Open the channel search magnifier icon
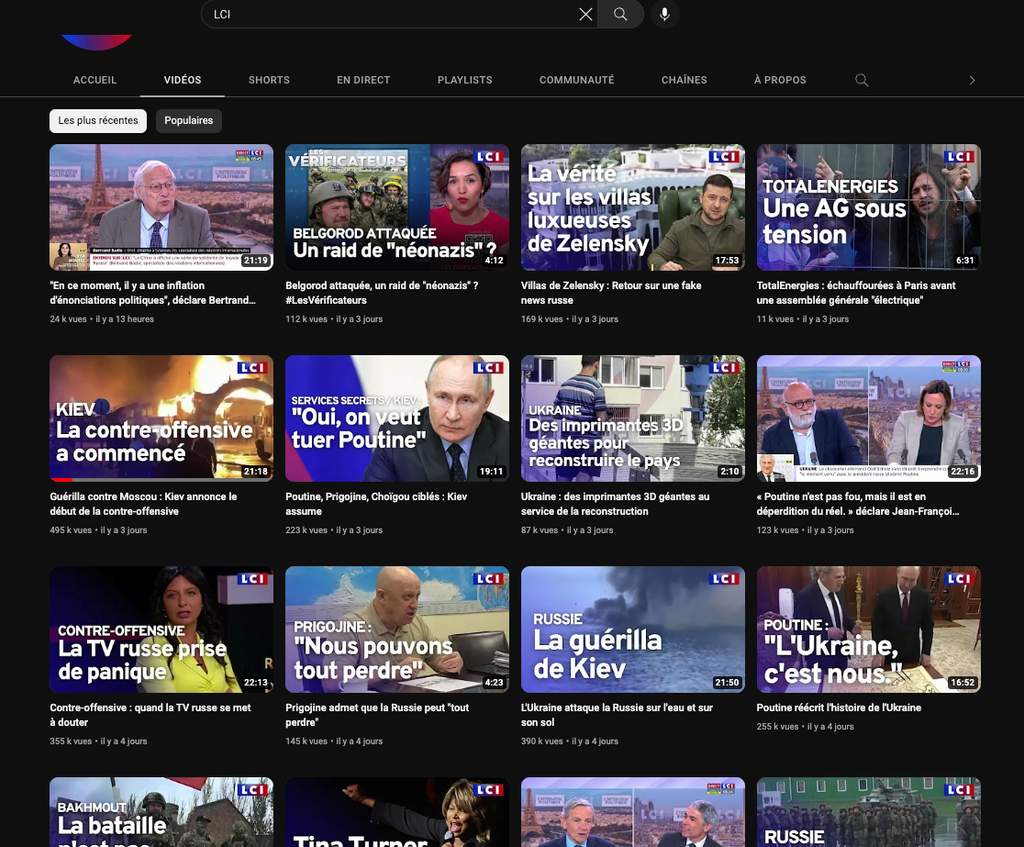Viewport: 1024px width, 847px height. click(x=861, y=80)
